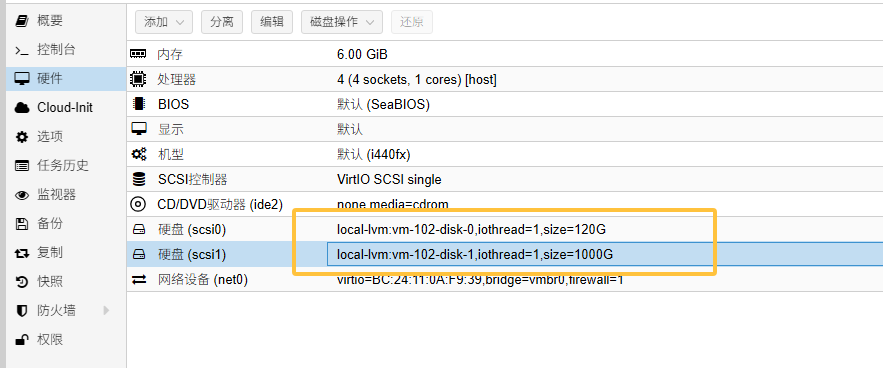
Task: Click the floppy disk icon beside 备份
Action: (x=21, y=224)
